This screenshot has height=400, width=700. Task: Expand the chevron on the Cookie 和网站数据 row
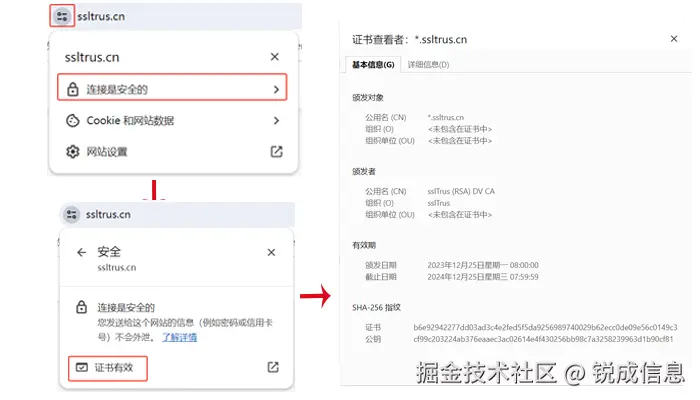(x=276, y=121)
